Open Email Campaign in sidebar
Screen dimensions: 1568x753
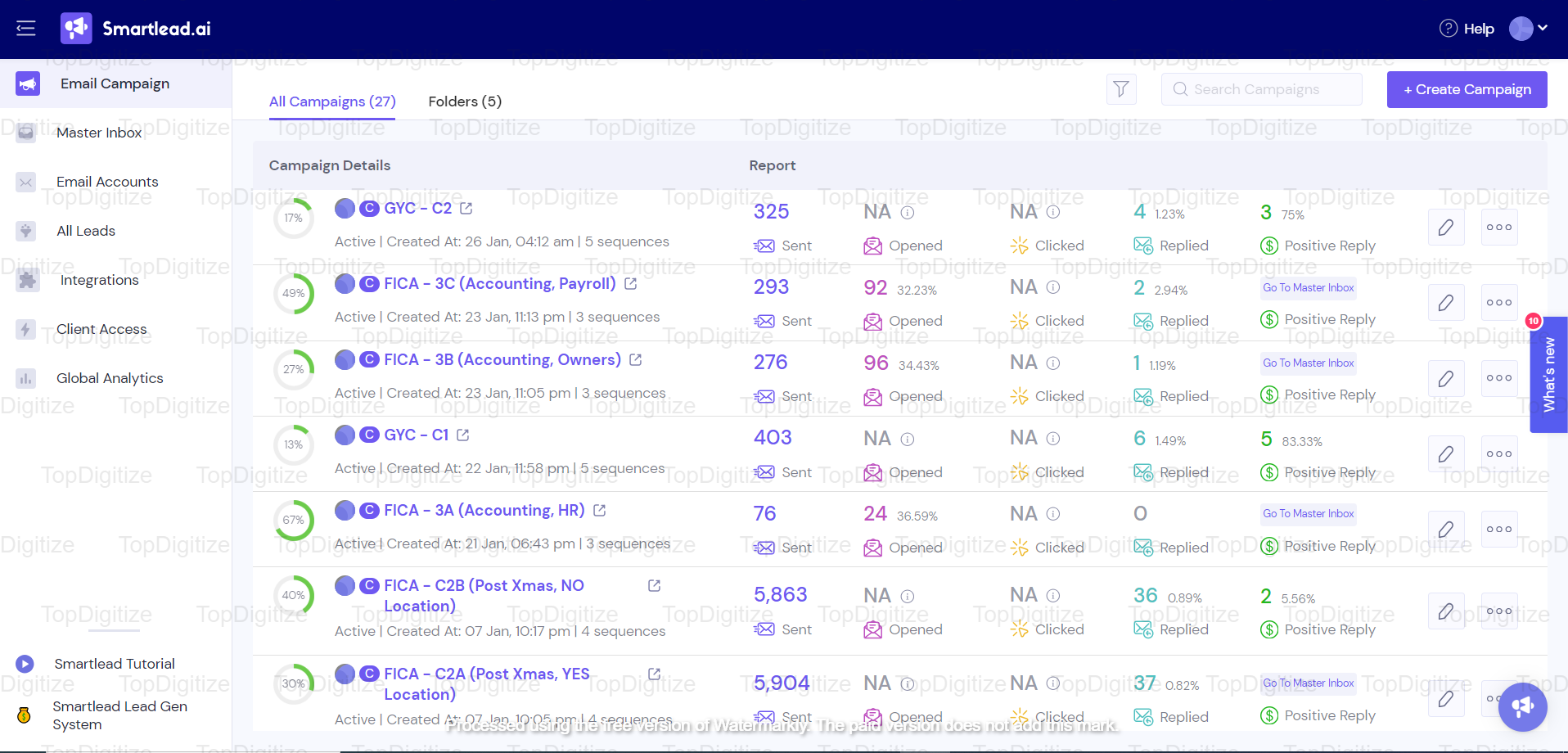(x=115, y=83)
